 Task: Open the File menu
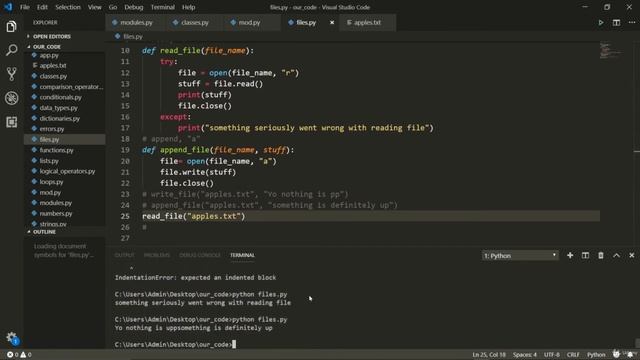click(25, 7)
